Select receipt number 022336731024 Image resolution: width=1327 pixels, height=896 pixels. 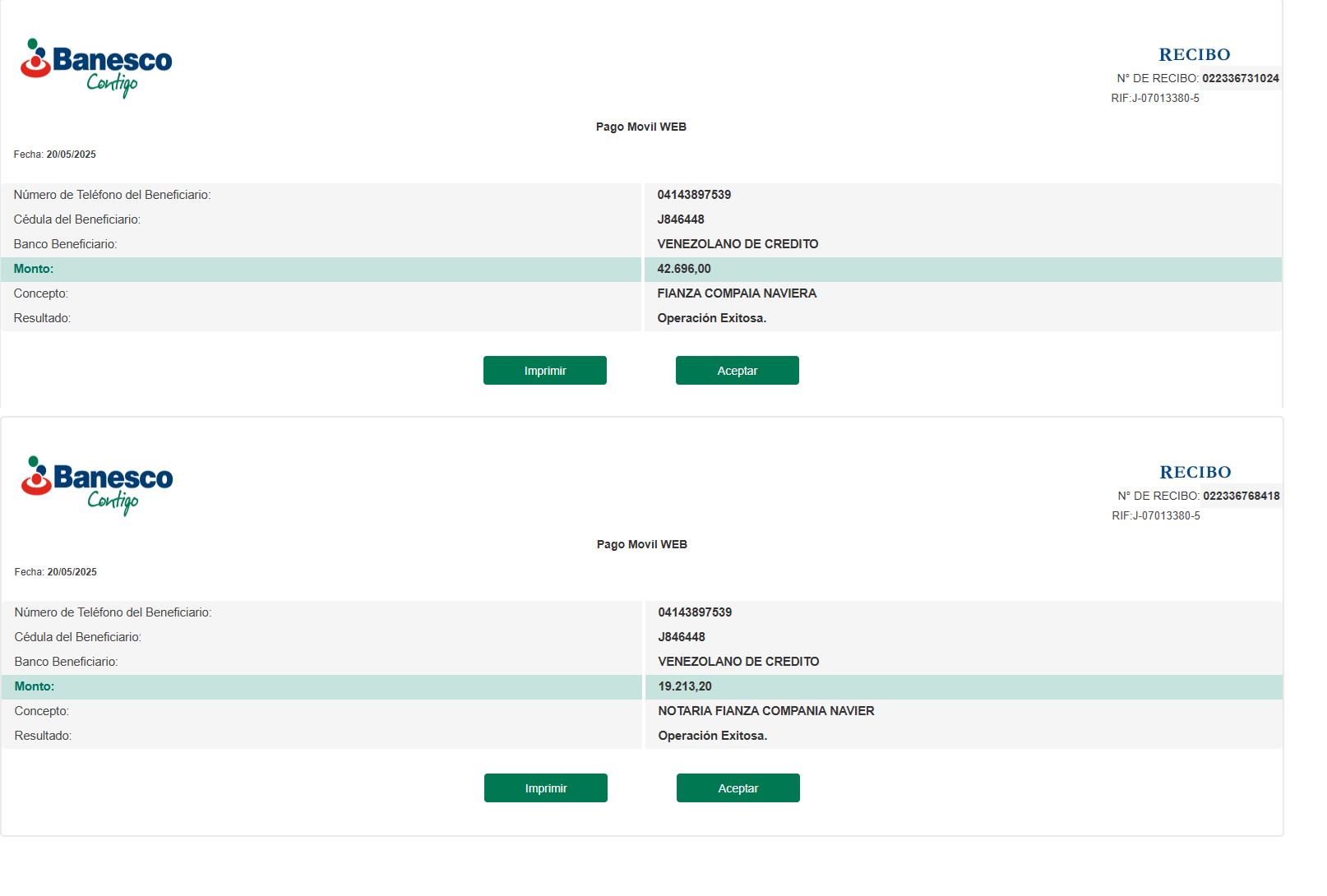(1240, 79)
